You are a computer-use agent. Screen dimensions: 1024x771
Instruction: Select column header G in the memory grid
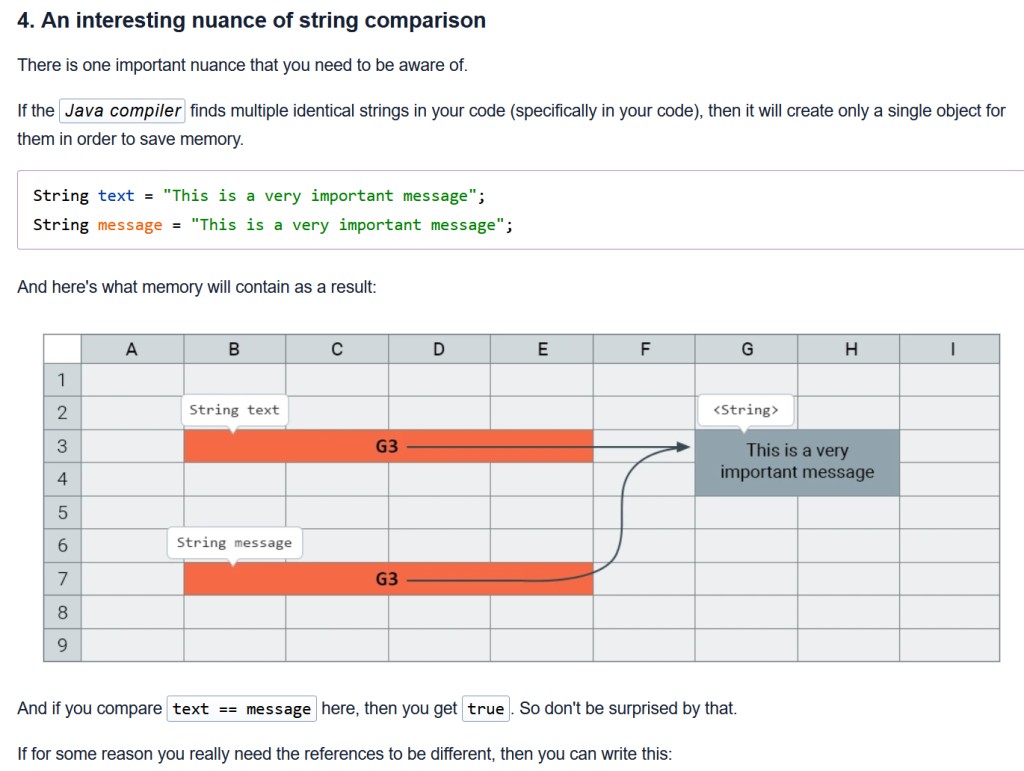747,349
